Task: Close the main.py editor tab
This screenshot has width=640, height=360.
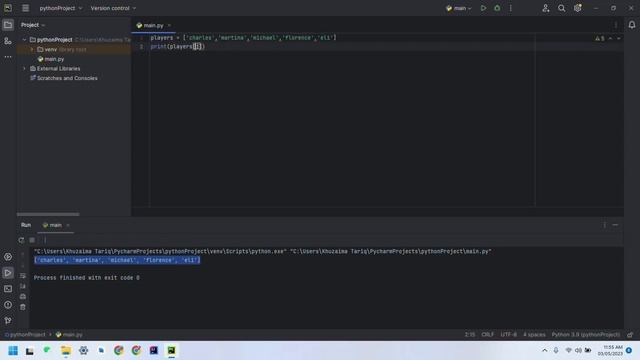Action: point(169,25)
